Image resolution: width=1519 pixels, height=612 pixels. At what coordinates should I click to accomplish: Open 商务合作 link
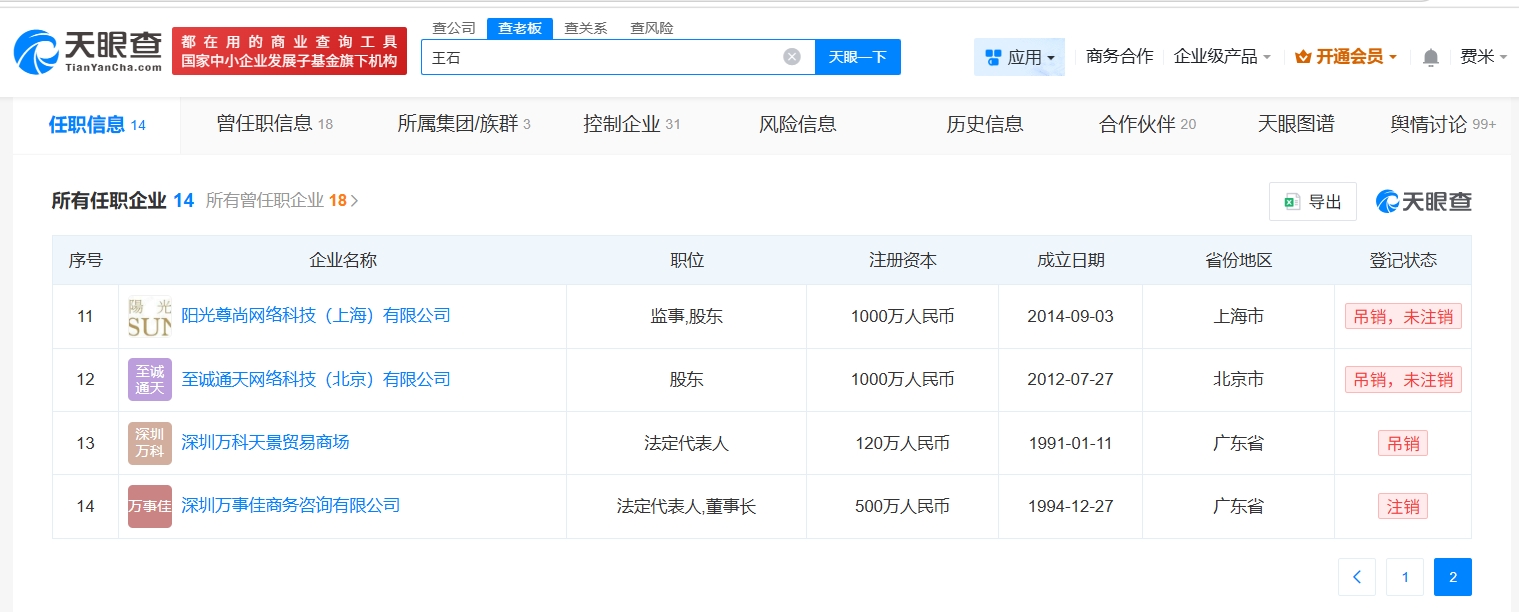coord(1119,57)
